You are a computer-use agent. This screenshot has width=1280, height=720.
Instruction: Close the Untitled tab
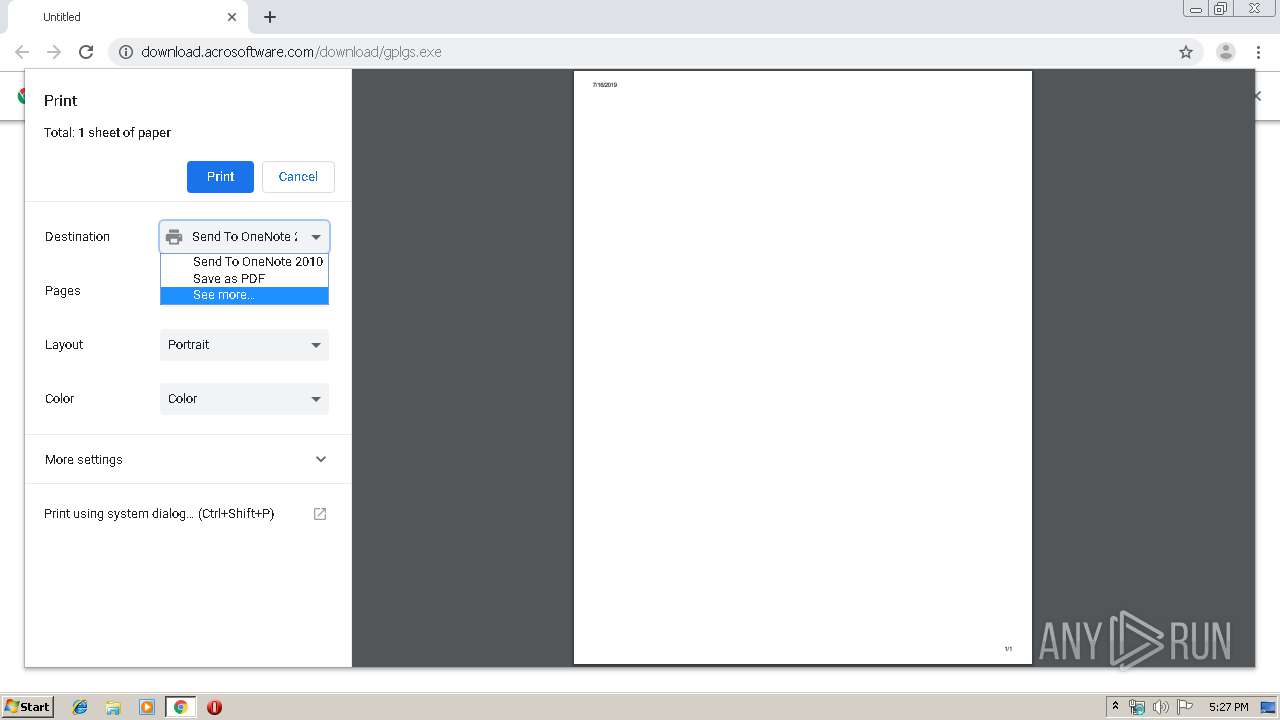tap(232, 17)
